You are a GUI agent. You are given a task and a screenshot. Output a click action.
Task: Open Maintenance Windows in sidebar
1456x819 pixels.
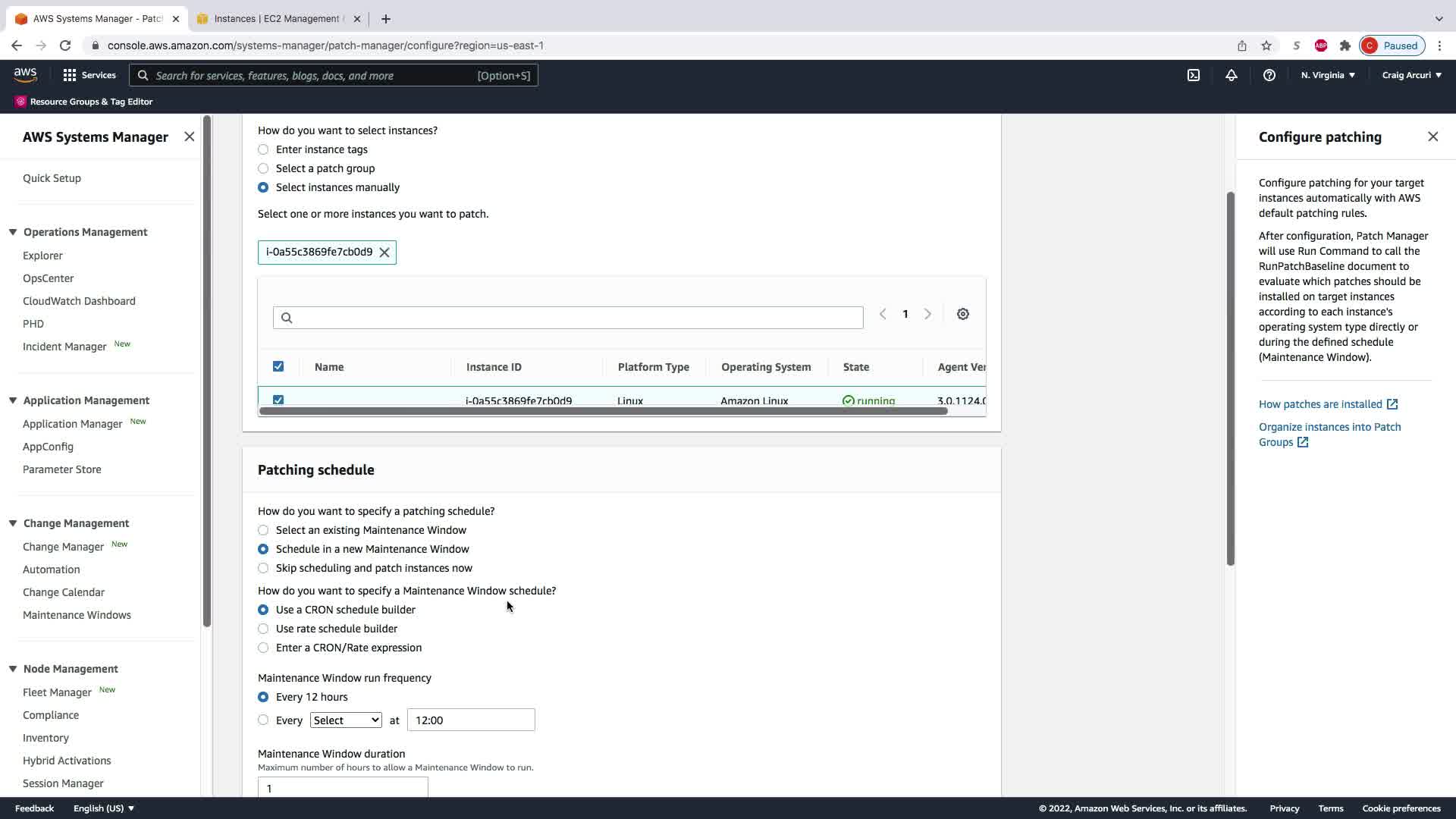pyautogui.click(x=77, y=615)
